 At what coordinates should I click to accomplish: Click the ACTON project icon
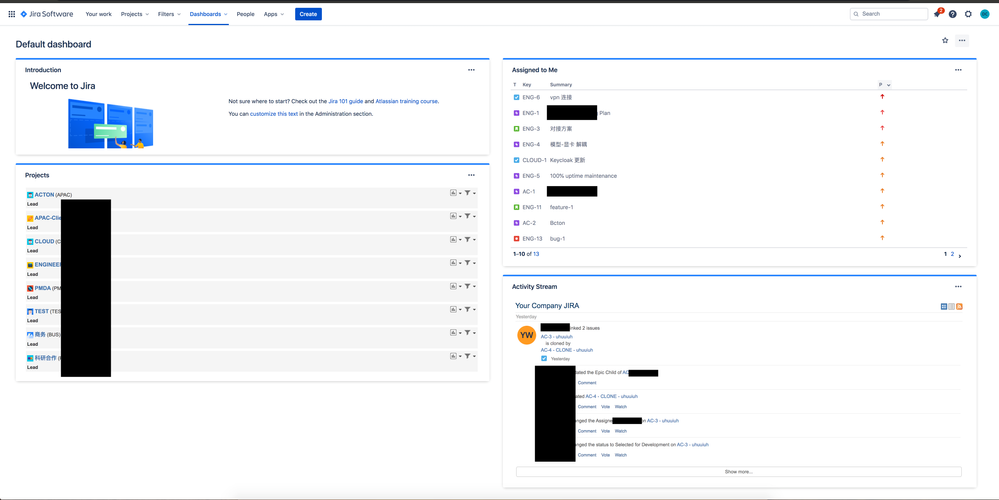coord(30,195)
